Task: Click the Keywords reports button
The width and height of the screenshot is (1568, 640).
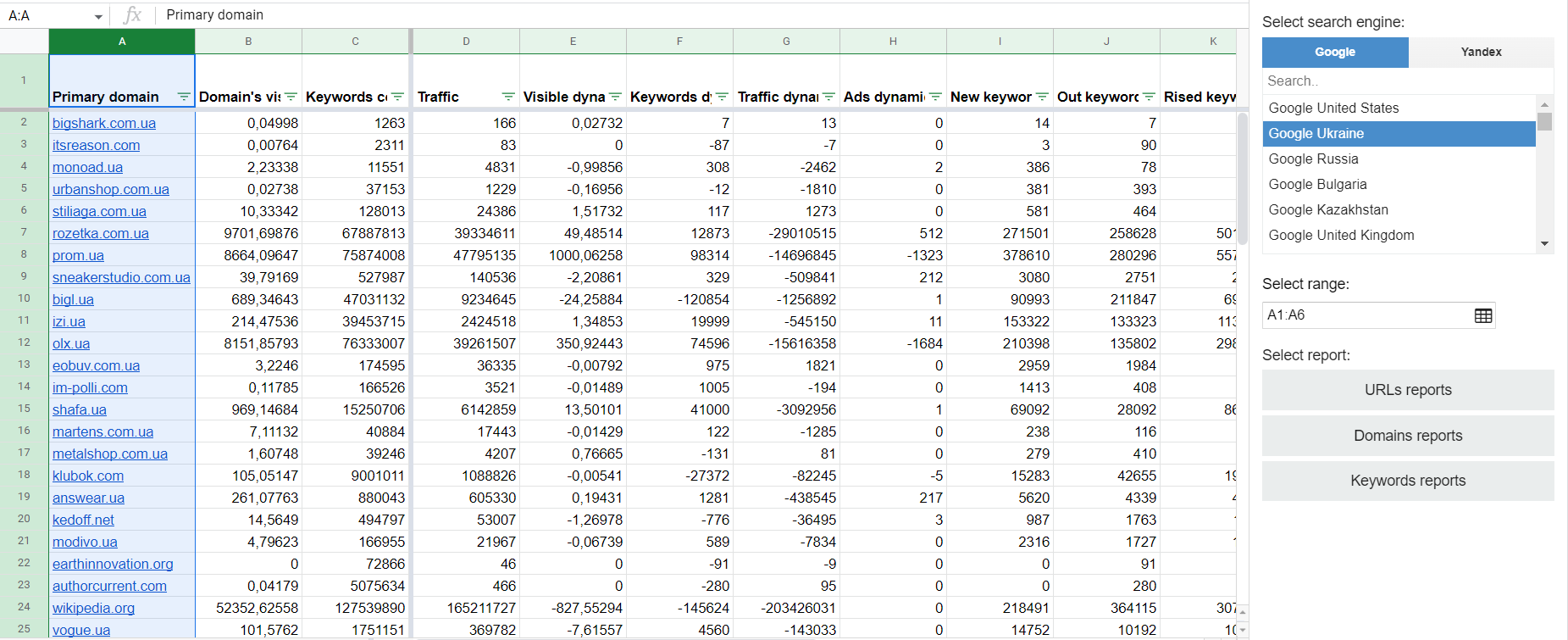Action: [1407, 481]
